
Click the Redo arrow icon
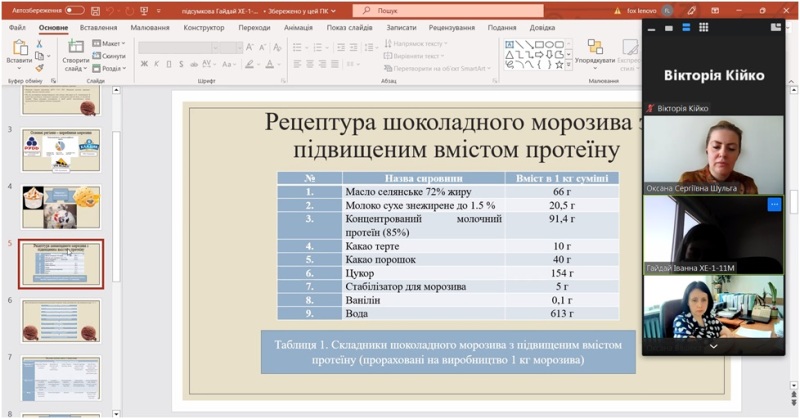point(130,10)
